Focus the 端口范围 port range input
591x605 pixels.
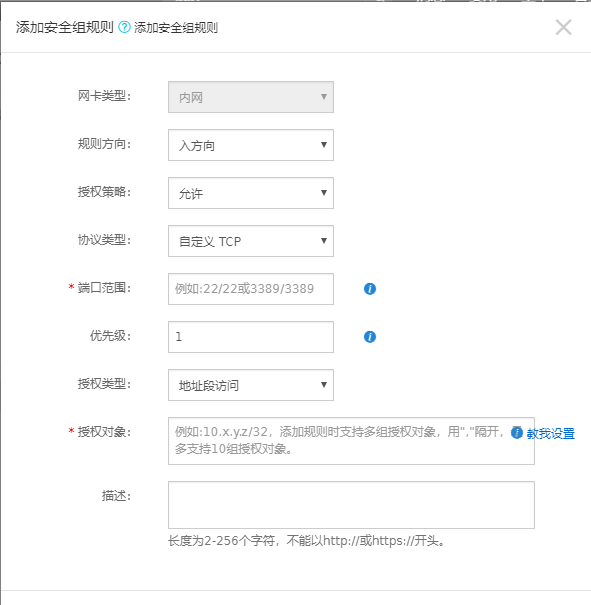pos(251,289)
